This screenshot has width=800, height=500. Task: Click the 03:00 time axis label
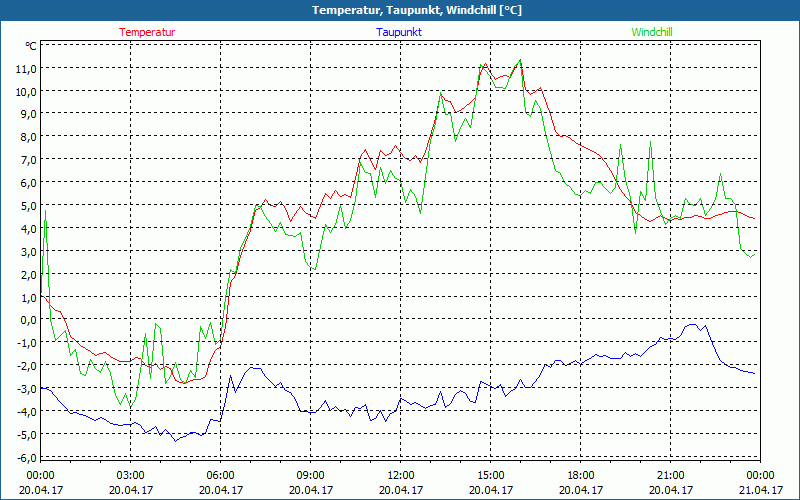(131, 476)
